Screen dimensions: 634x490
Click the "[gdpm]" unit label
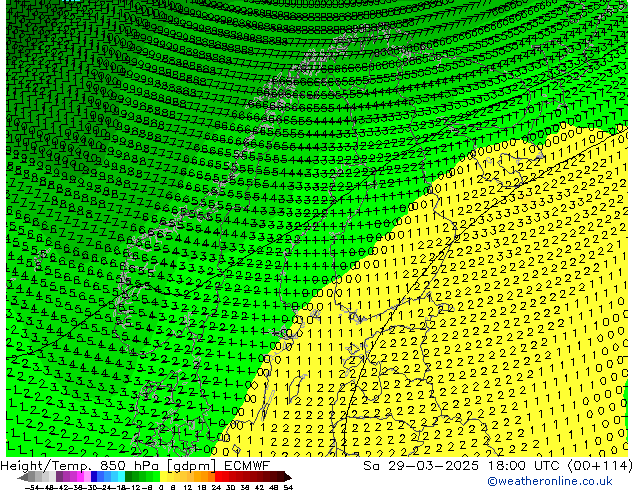pyautogui.click(x=193, y=466)
